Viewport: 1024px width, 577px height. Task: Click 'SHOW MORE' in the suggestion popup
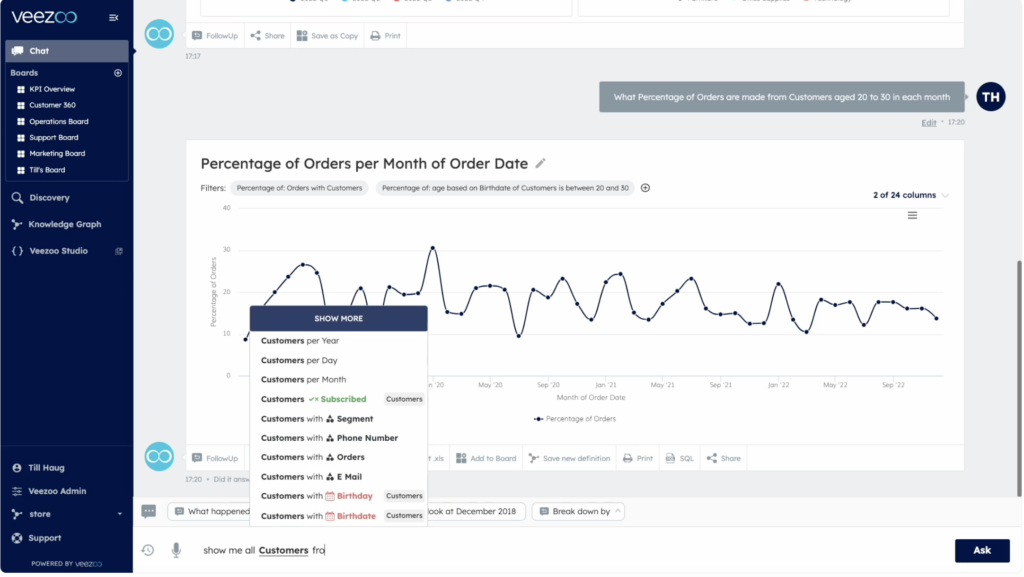point(338,318)
